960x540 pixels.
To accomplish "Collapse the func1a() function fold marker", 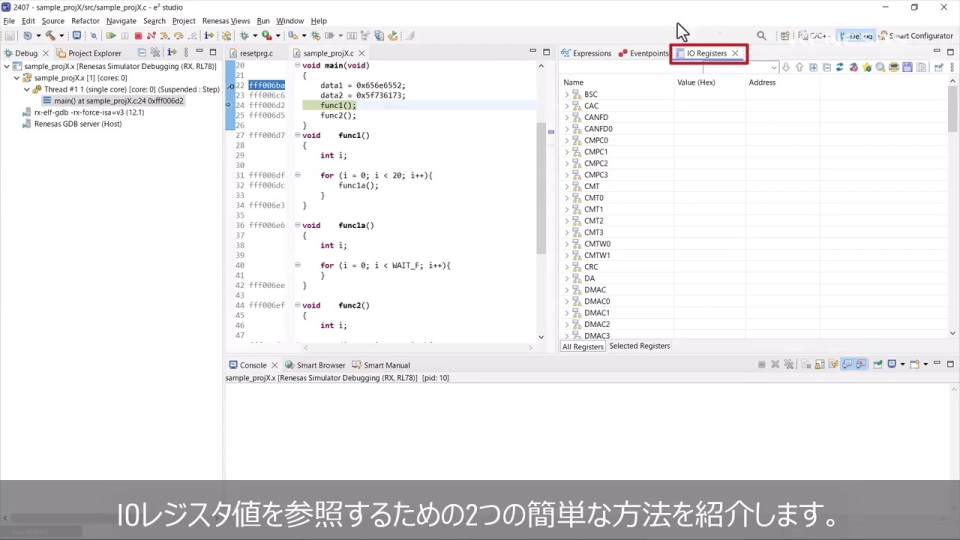I will point(298,225).
